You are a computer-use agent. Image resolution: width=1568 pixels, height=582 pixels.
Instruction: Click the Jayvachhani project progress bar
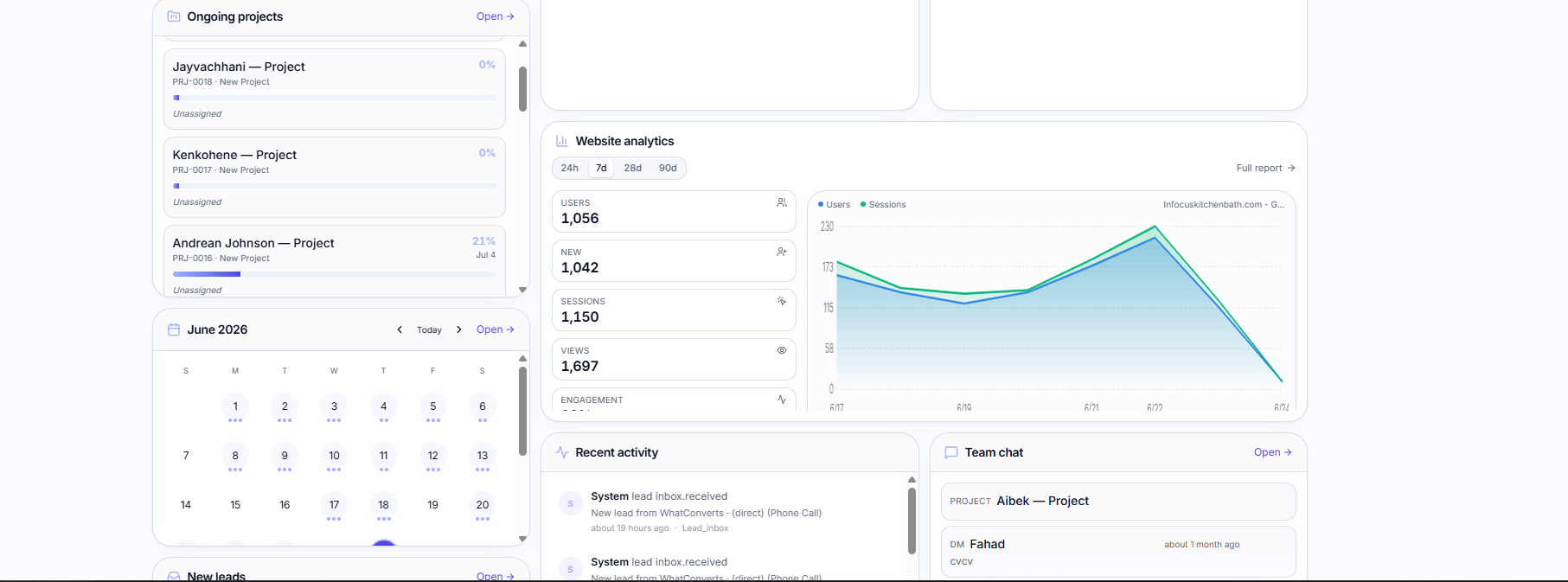pos(335,98)
